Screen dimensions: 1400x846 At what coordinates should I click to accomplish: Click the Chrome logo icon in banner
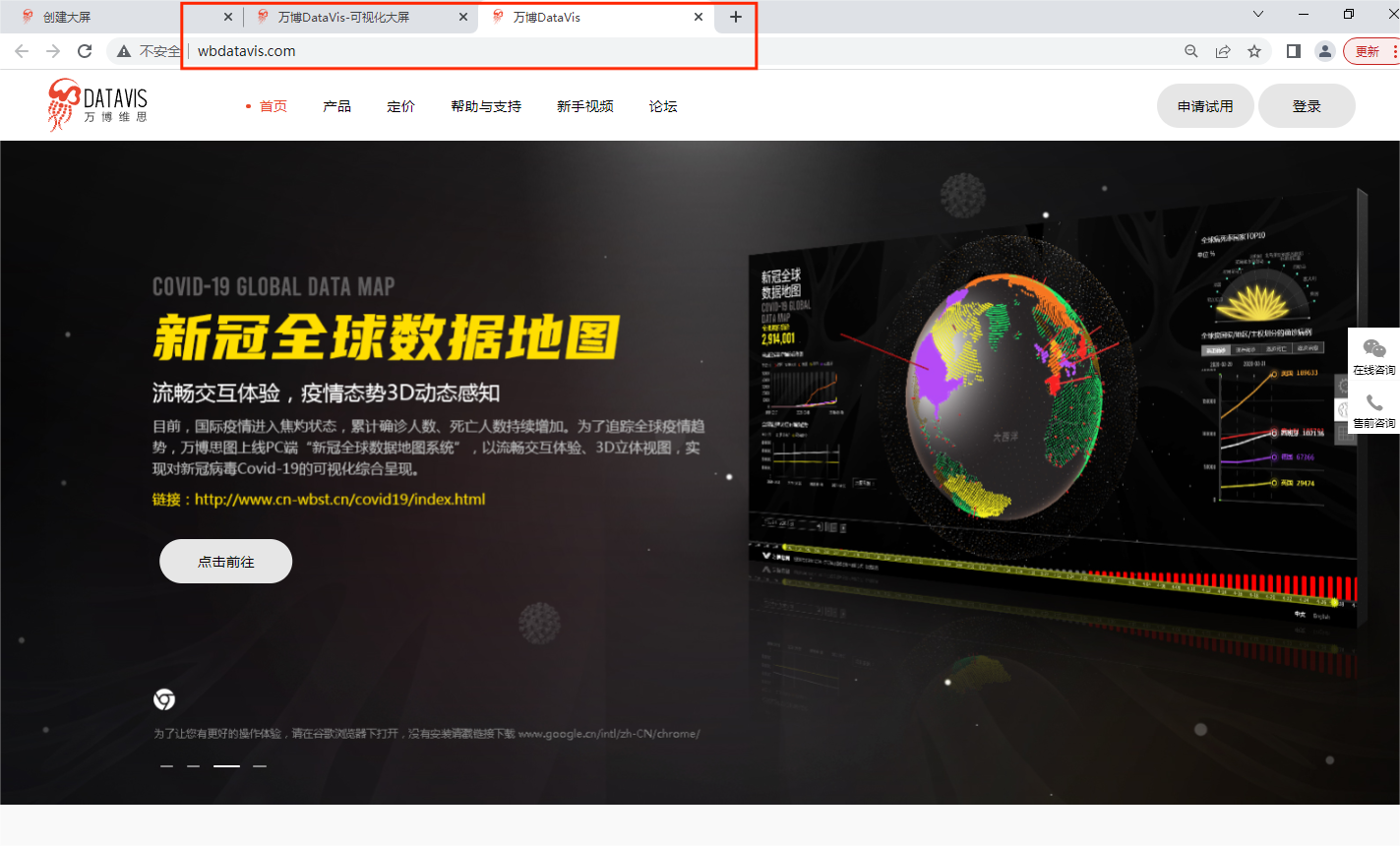[x=164, y=699]
